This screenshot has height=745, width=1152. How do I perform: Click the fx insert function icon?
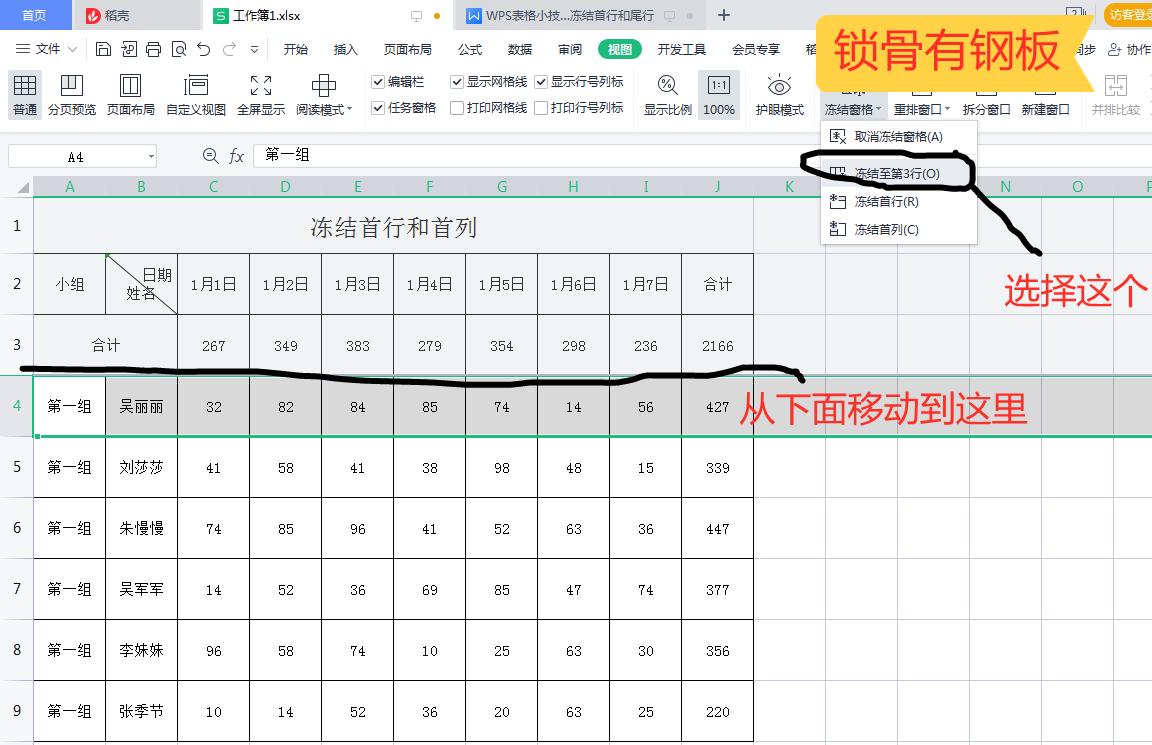237,156
